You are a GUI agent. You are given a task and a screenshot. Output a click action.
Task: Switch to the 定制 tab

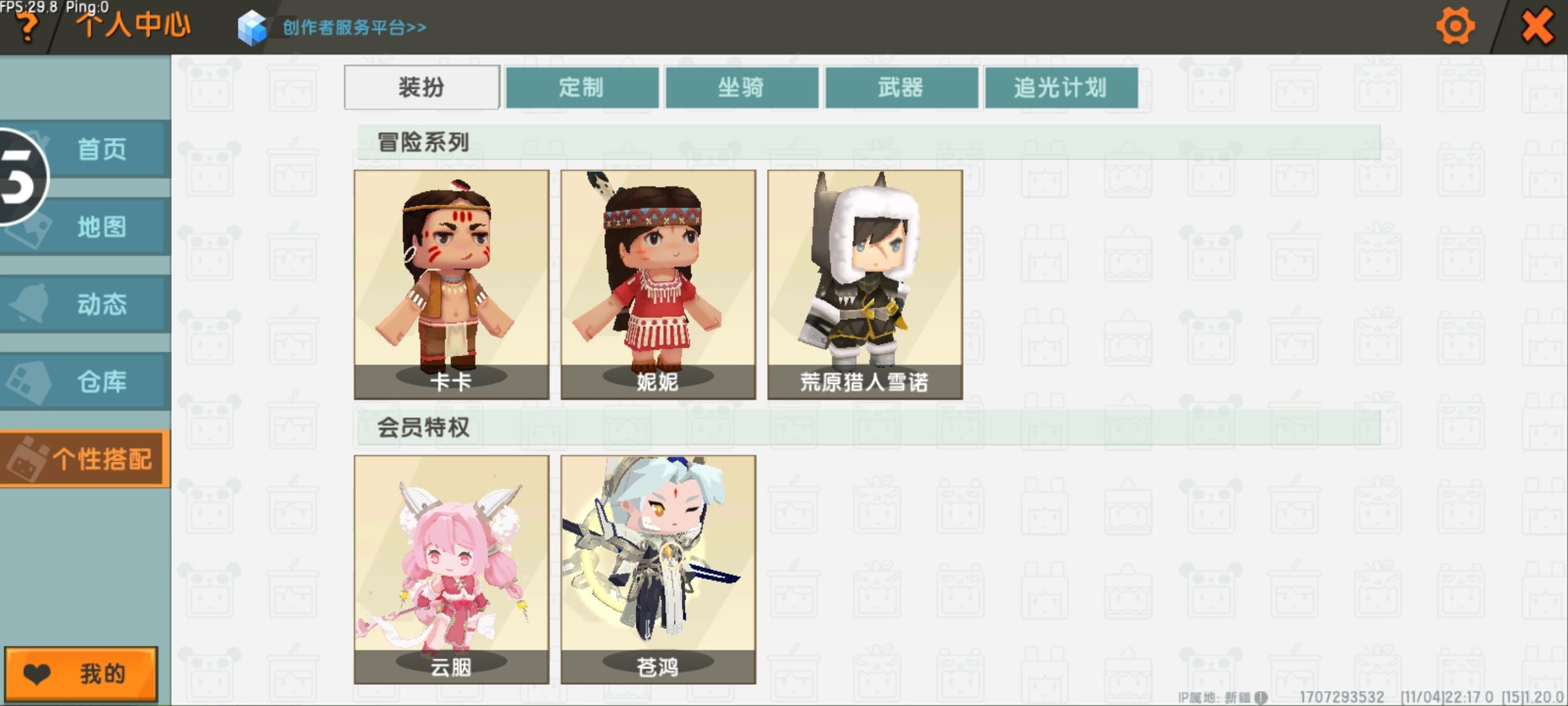[x=581, y=87]
